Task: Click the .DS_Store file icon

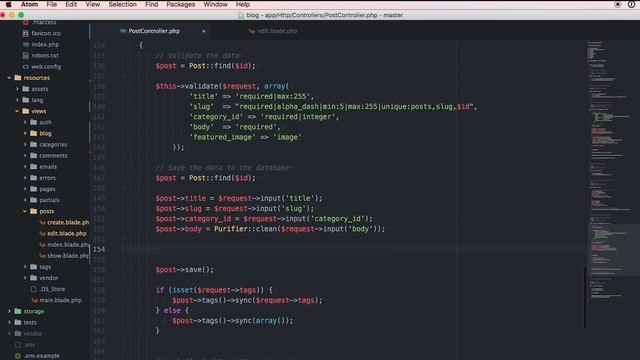Action: pyautogui.click(x=33, y=289)
